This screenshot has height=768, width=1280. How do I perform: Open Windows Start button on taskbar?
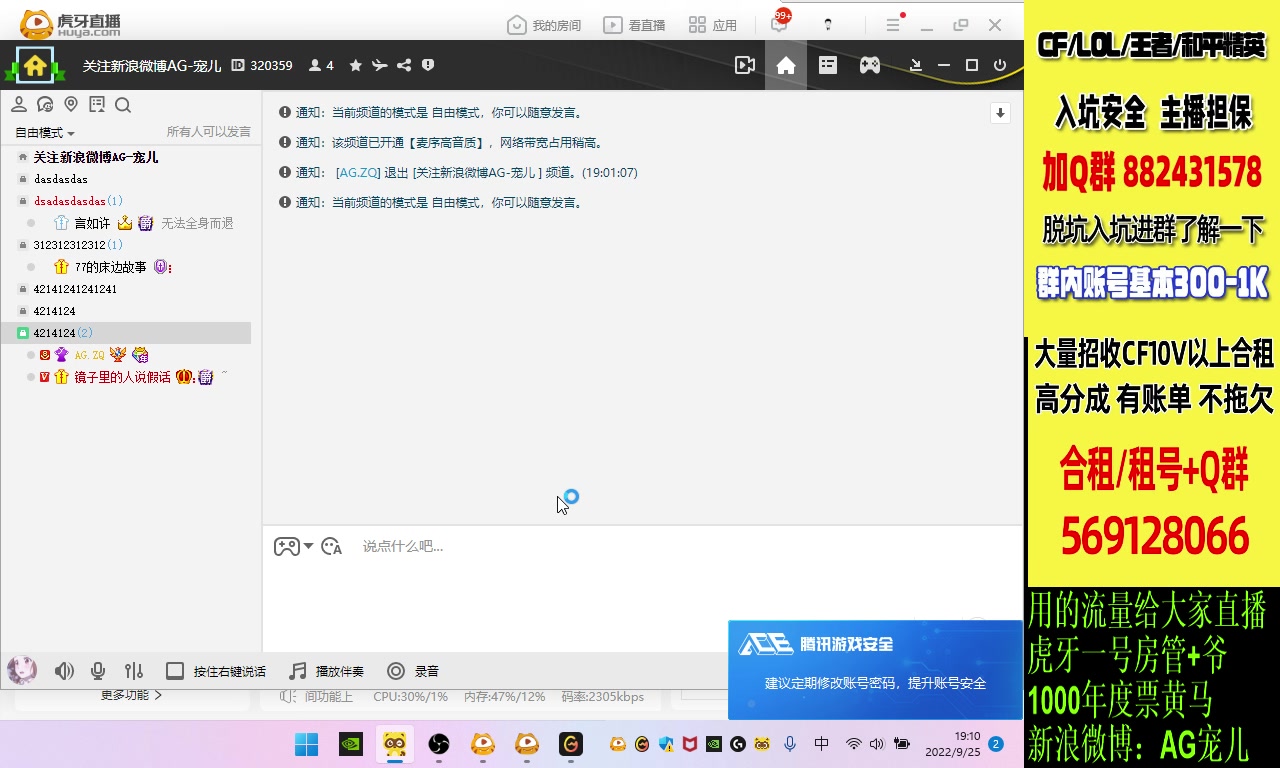pos(307,744)
